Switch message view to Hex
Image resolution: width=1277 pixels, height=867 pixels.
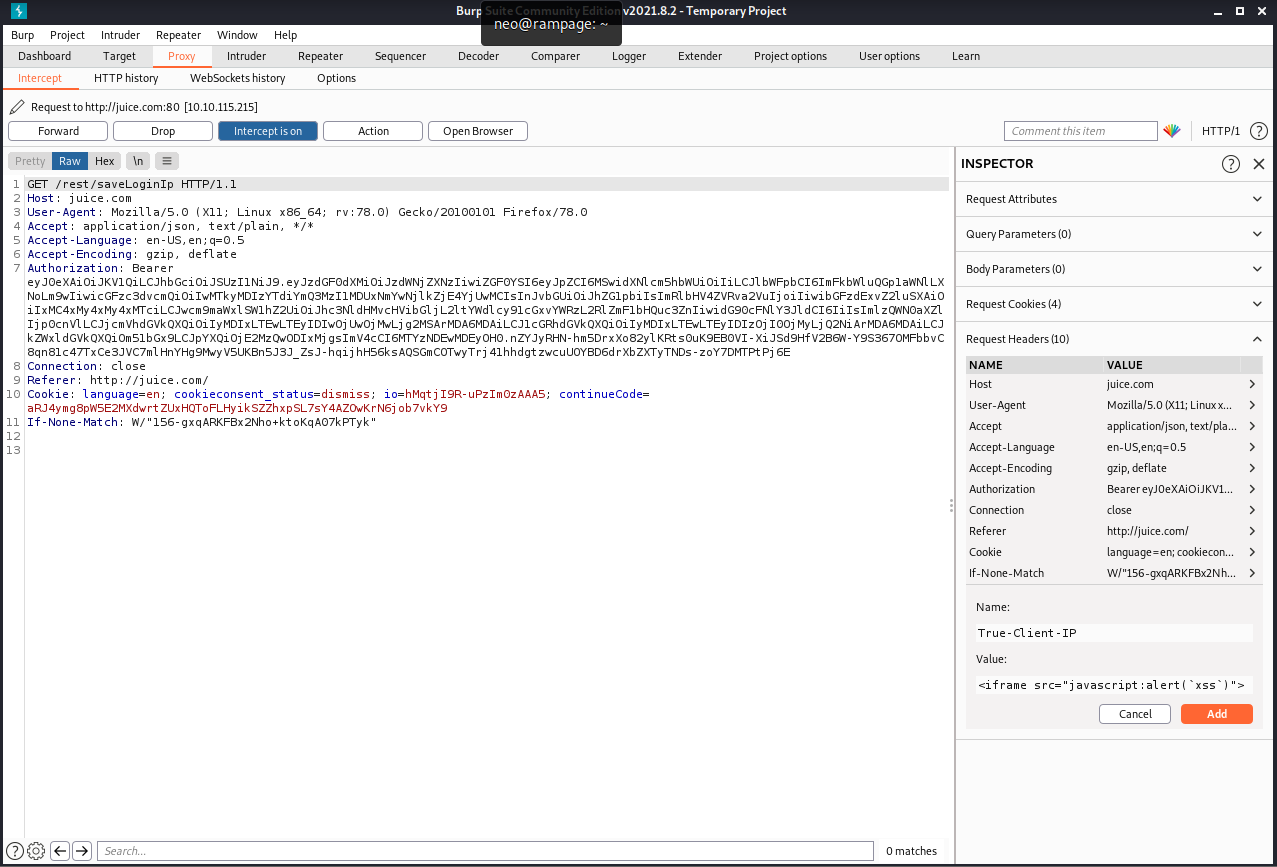pyautogui.click(x=105, y=161)
